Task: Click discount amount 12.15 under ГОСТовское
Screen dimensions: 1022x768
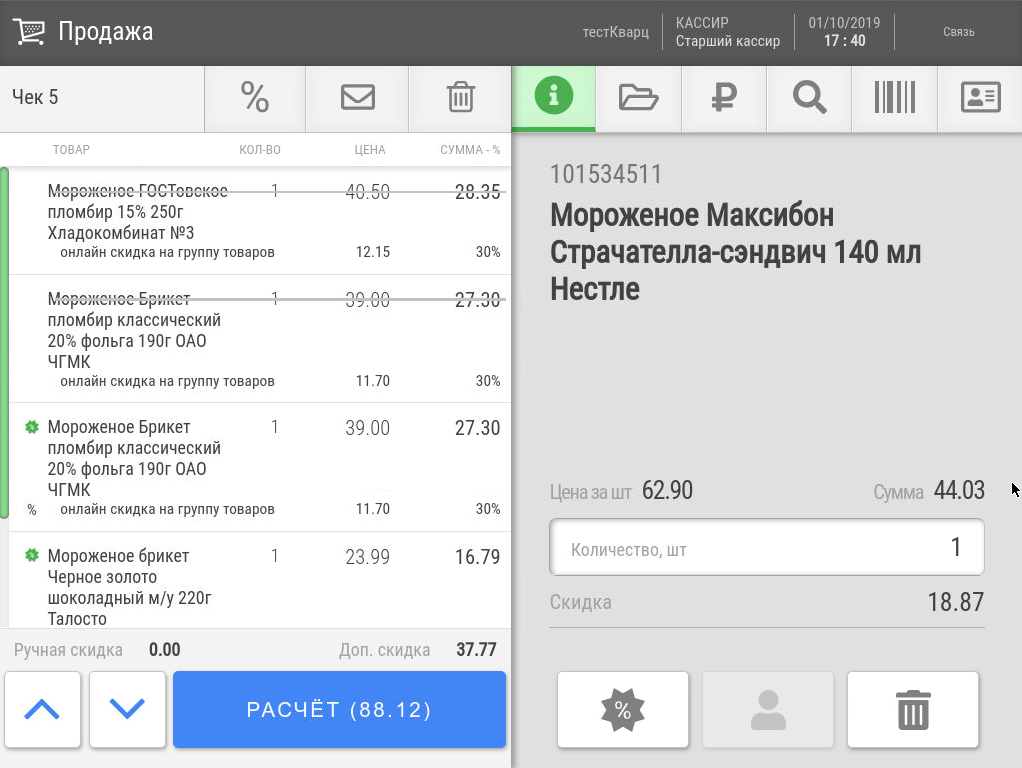Action: pos(373,252)
